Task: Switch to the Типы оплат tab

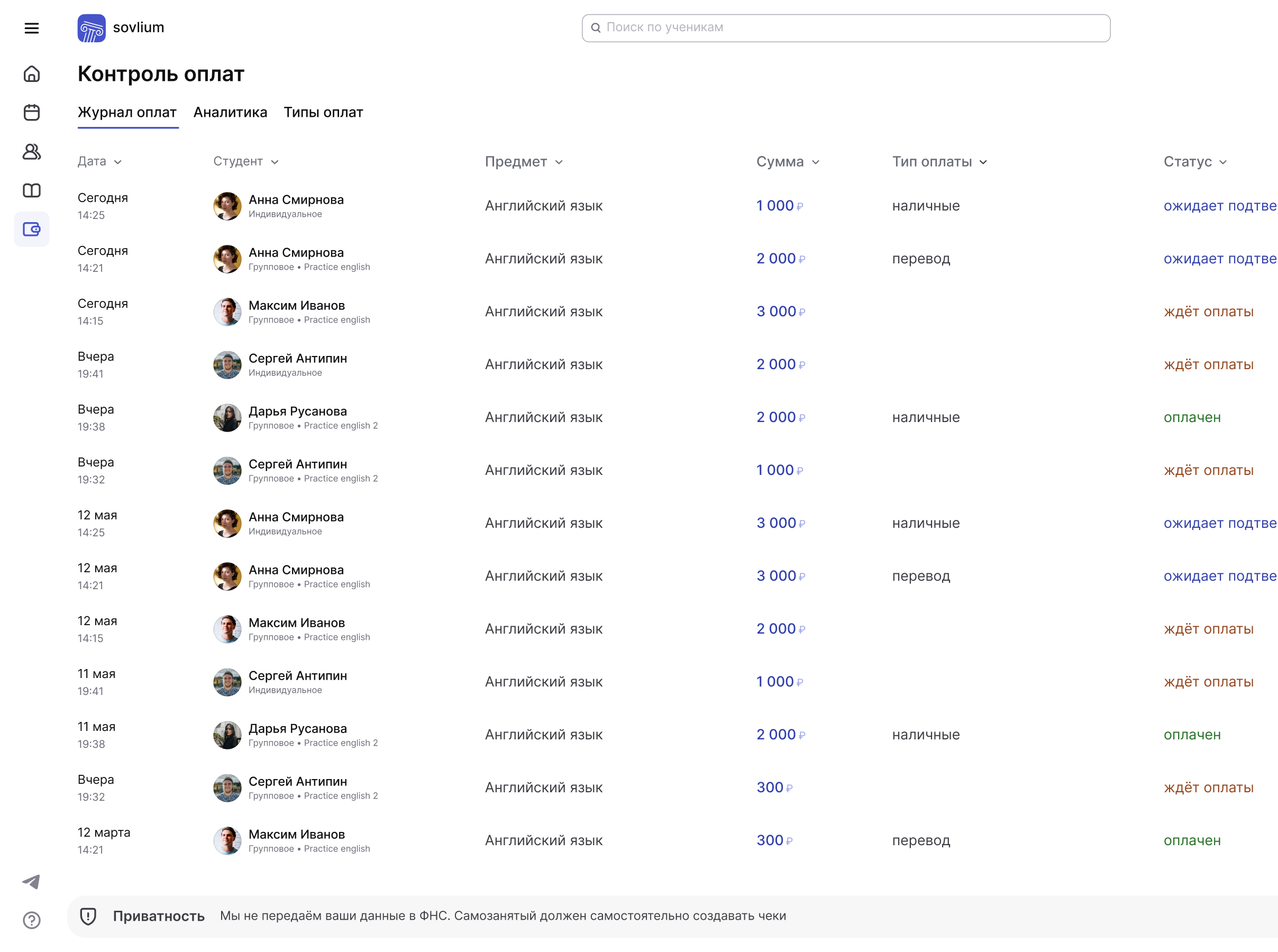Action: (x=323, y=112)
